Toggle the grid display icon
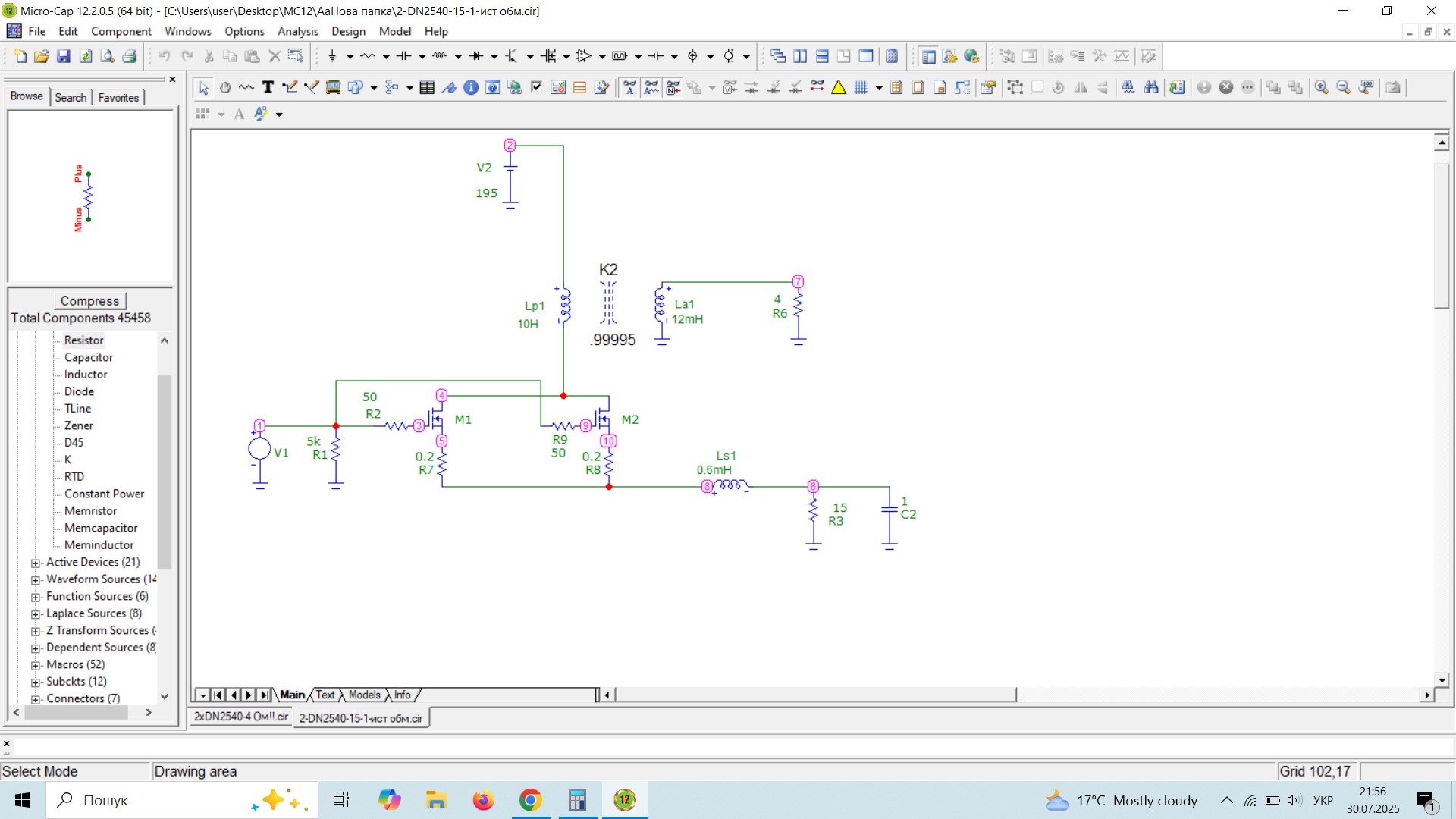The width and height of the screenshot is (1456, 819). tap(861, 87)
